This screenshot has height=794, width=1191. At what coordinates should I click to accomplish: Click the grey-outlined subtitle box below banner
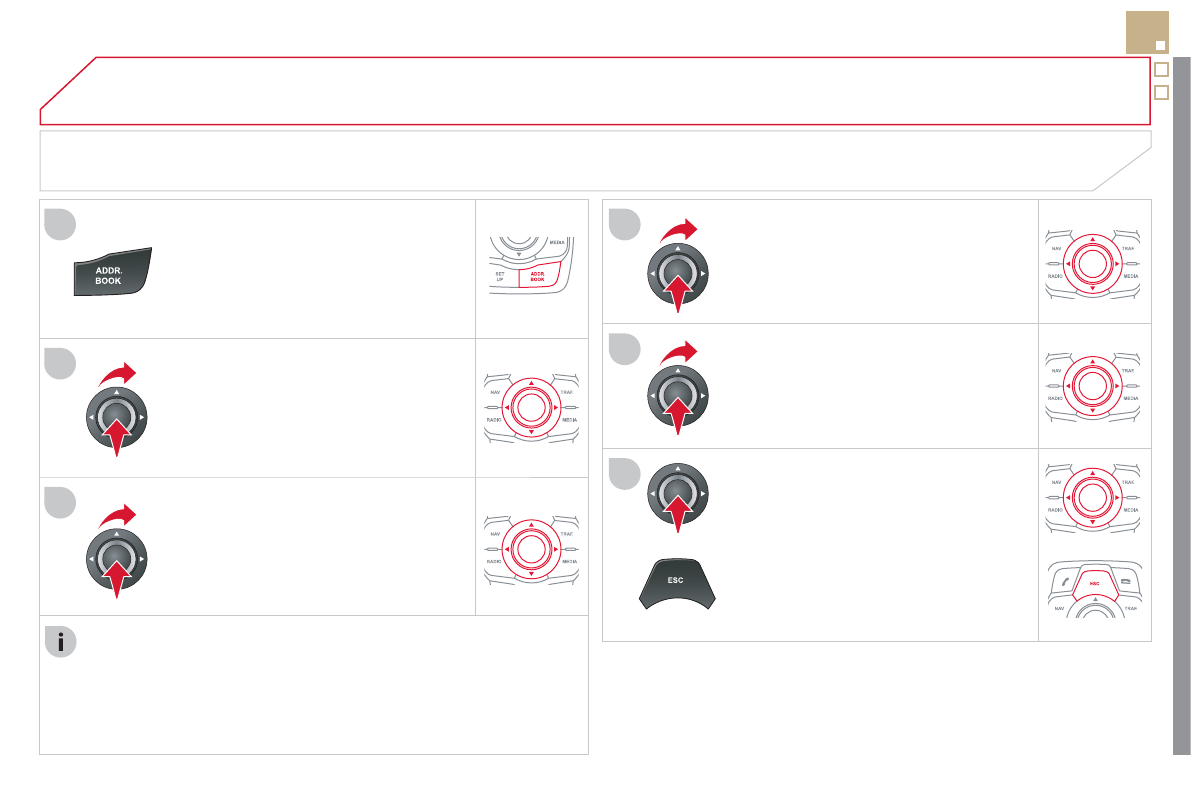[595, 160]
